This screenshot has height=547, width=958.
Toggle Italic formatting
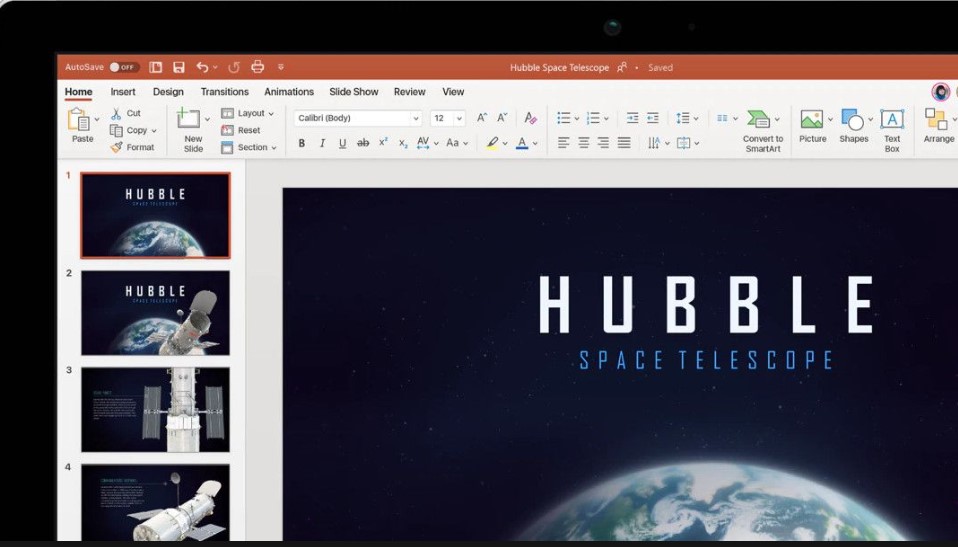pyautogui.click(x=322, y=143)
